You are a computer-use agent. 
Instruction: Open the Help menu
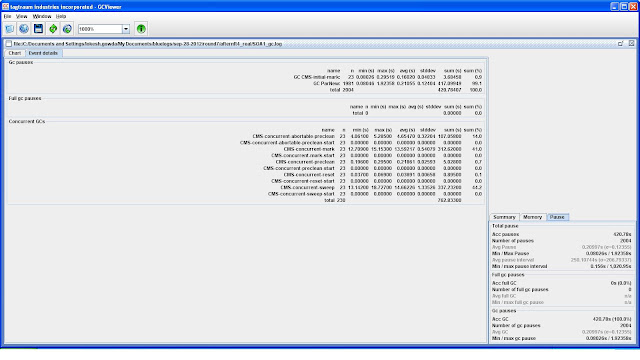(x=61, y=16)
